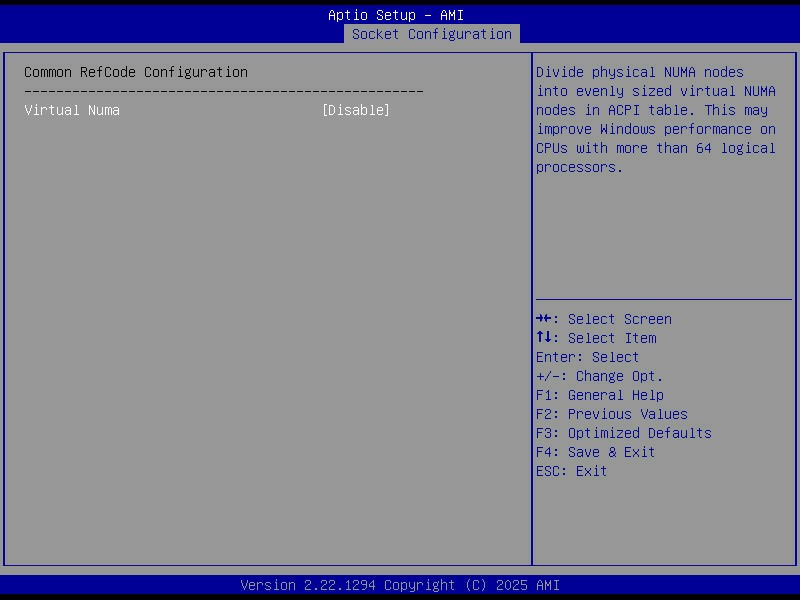Load F3: Optimized Defaults
This screenshot has width=800, height=600.
[x=623, y=433]
